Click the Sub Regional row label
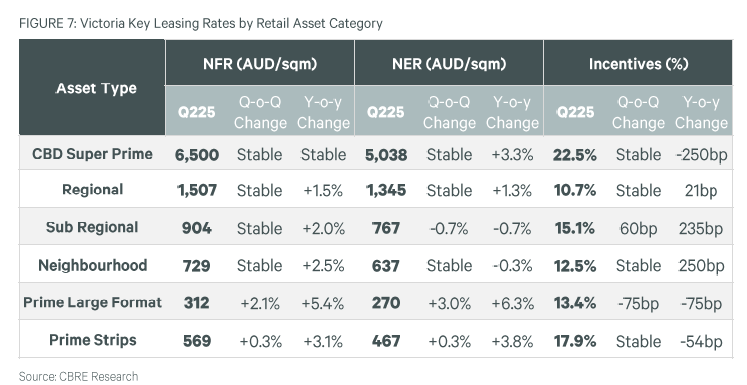This screenshot has height=385, width=747. [92, 227]
